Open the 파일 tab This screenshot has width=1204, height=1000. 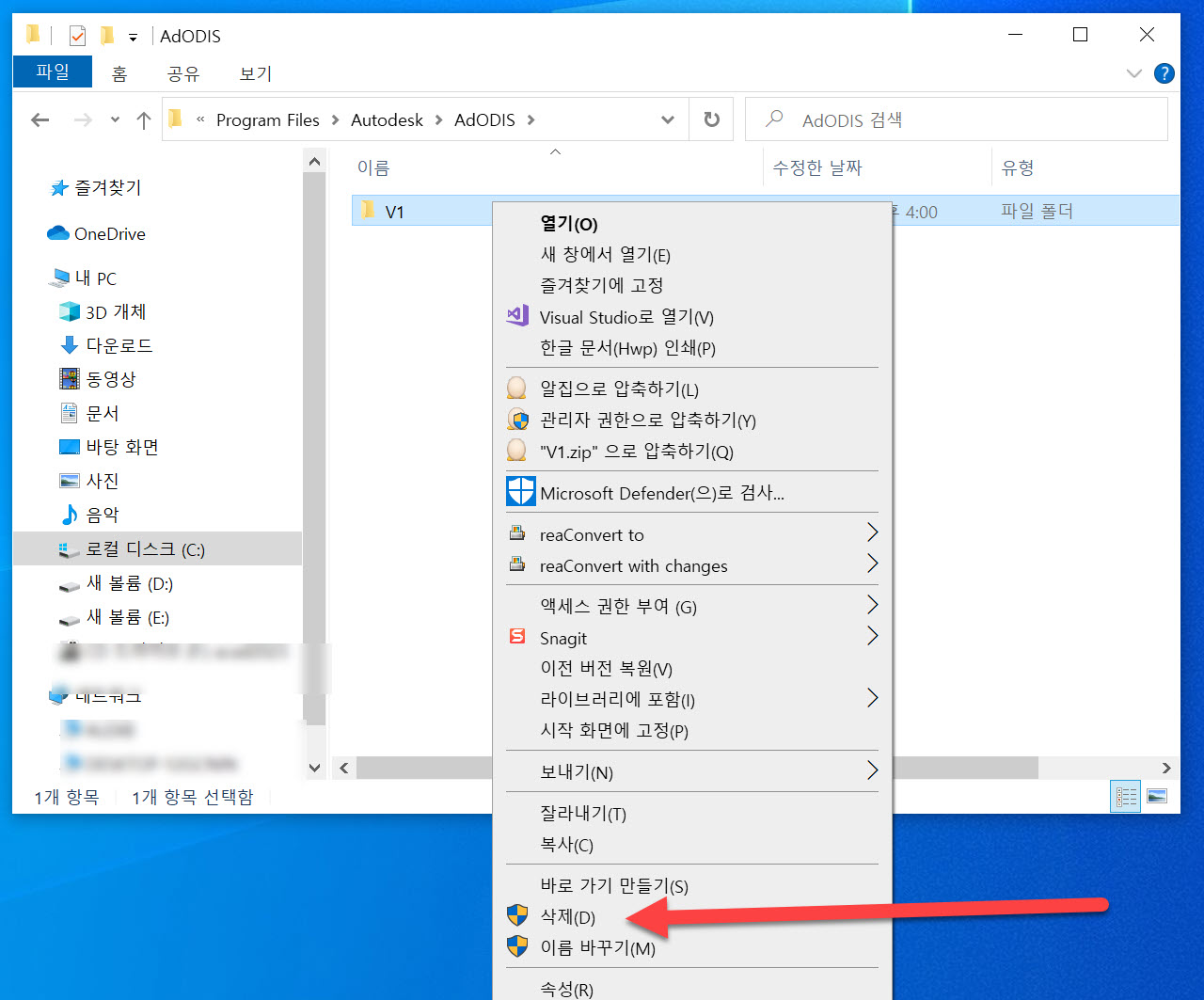53,71
